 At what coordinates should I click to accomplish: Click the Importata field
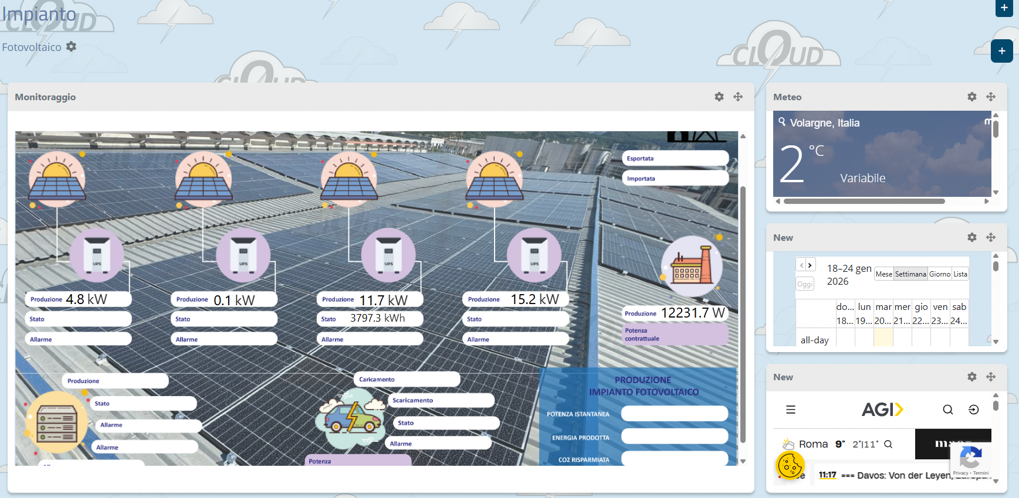[675, 178]
